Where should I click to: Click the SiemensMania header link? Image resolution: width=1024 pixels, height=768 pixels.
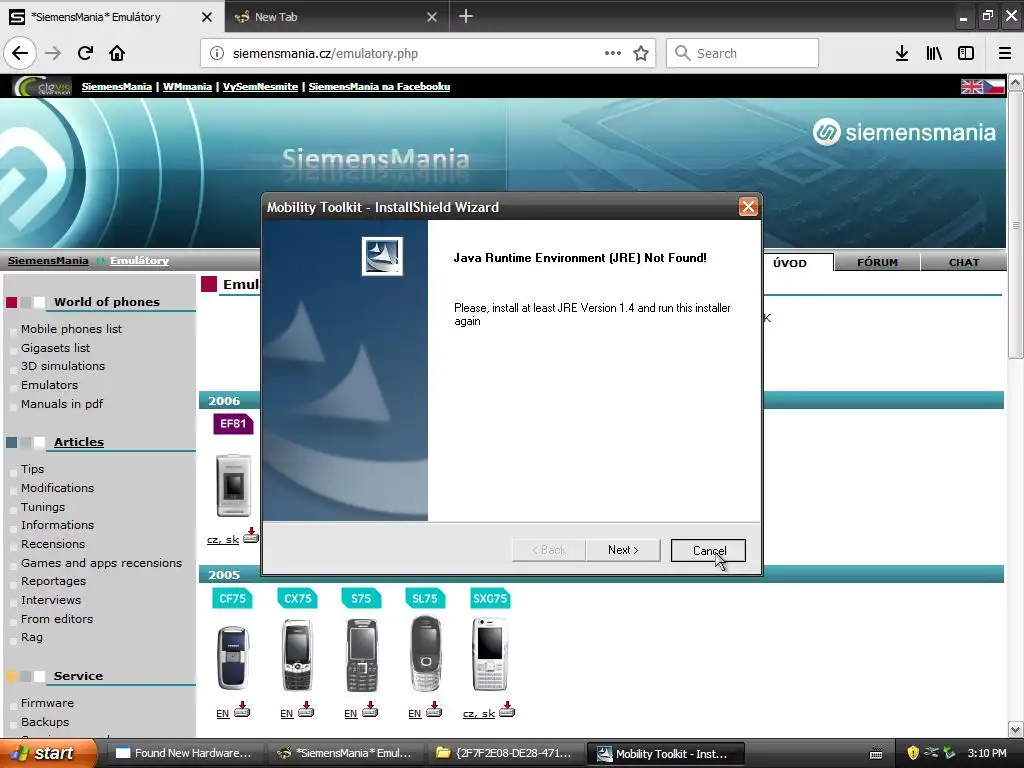click(x=116, y=86)
